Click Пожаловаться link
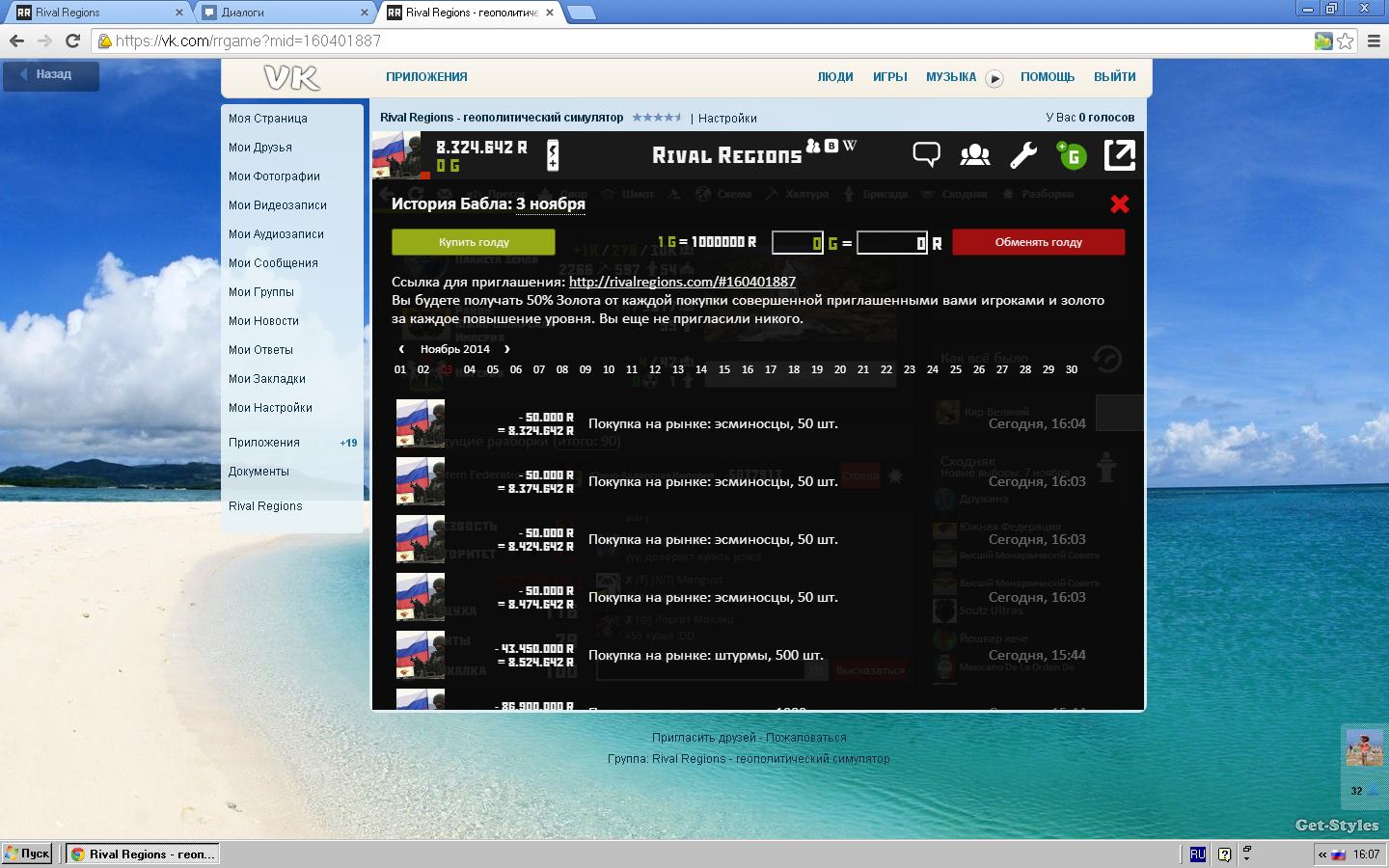The width and height of the screenshot is (1389, 868). (x=806, y=738)
